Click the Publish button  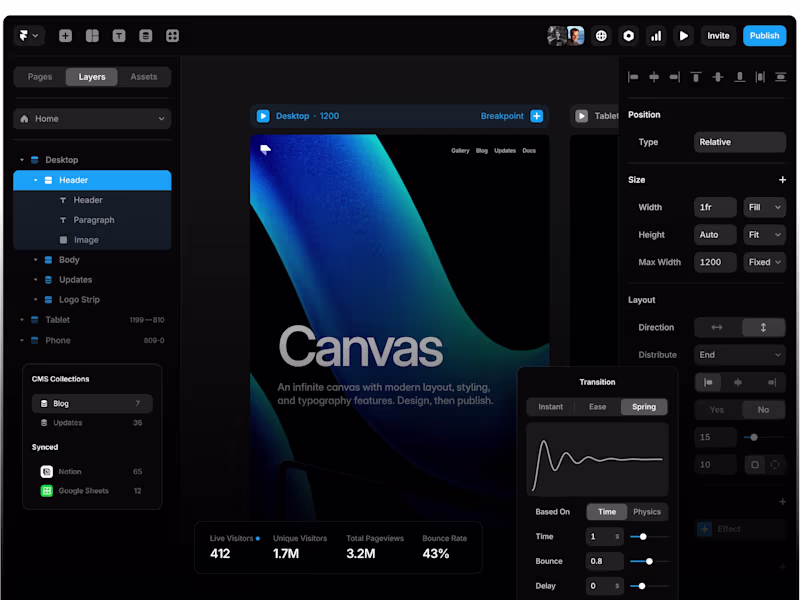tap(764, 35)
